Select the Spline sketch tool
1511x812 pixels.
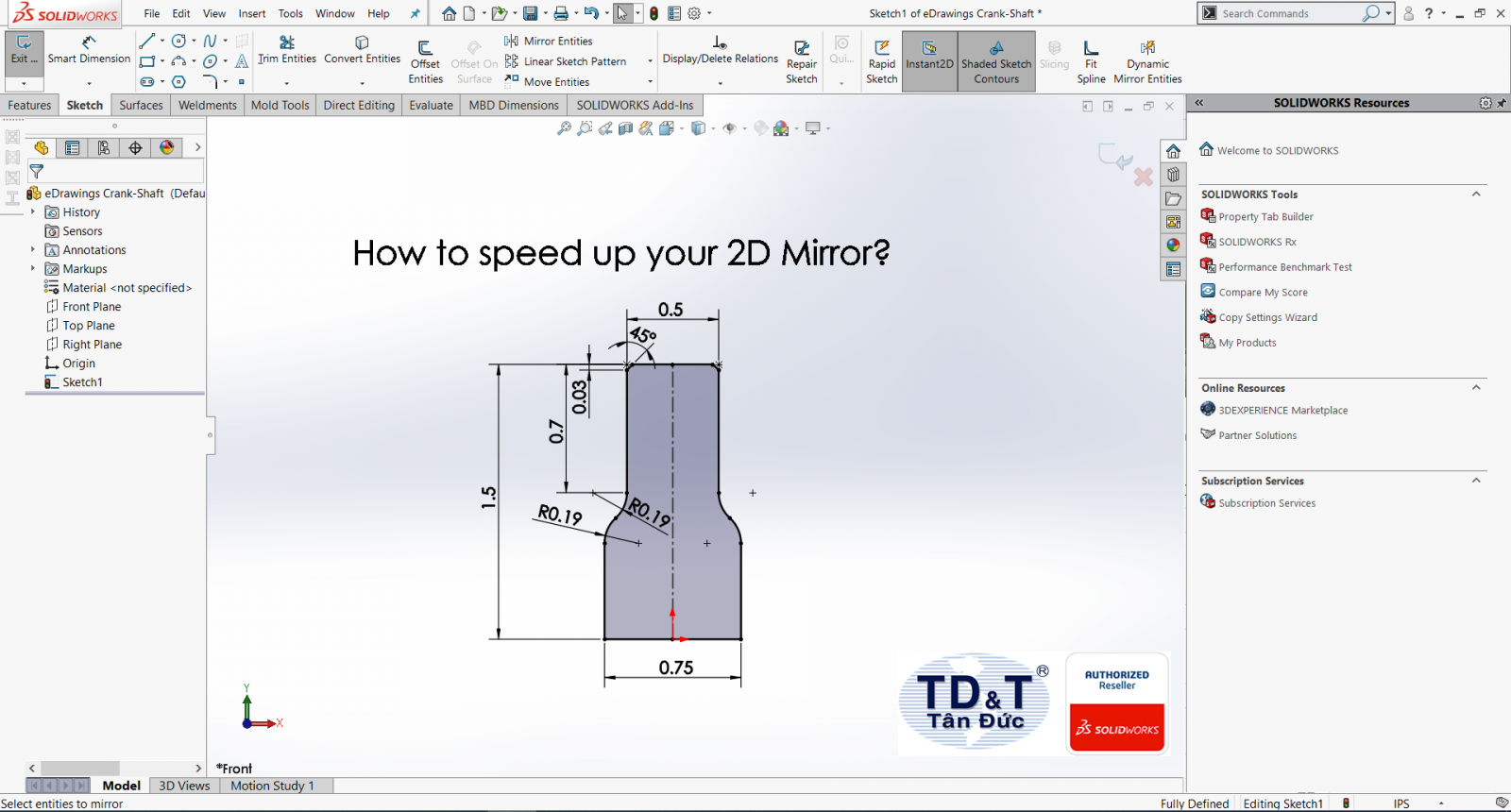(210, 41)
